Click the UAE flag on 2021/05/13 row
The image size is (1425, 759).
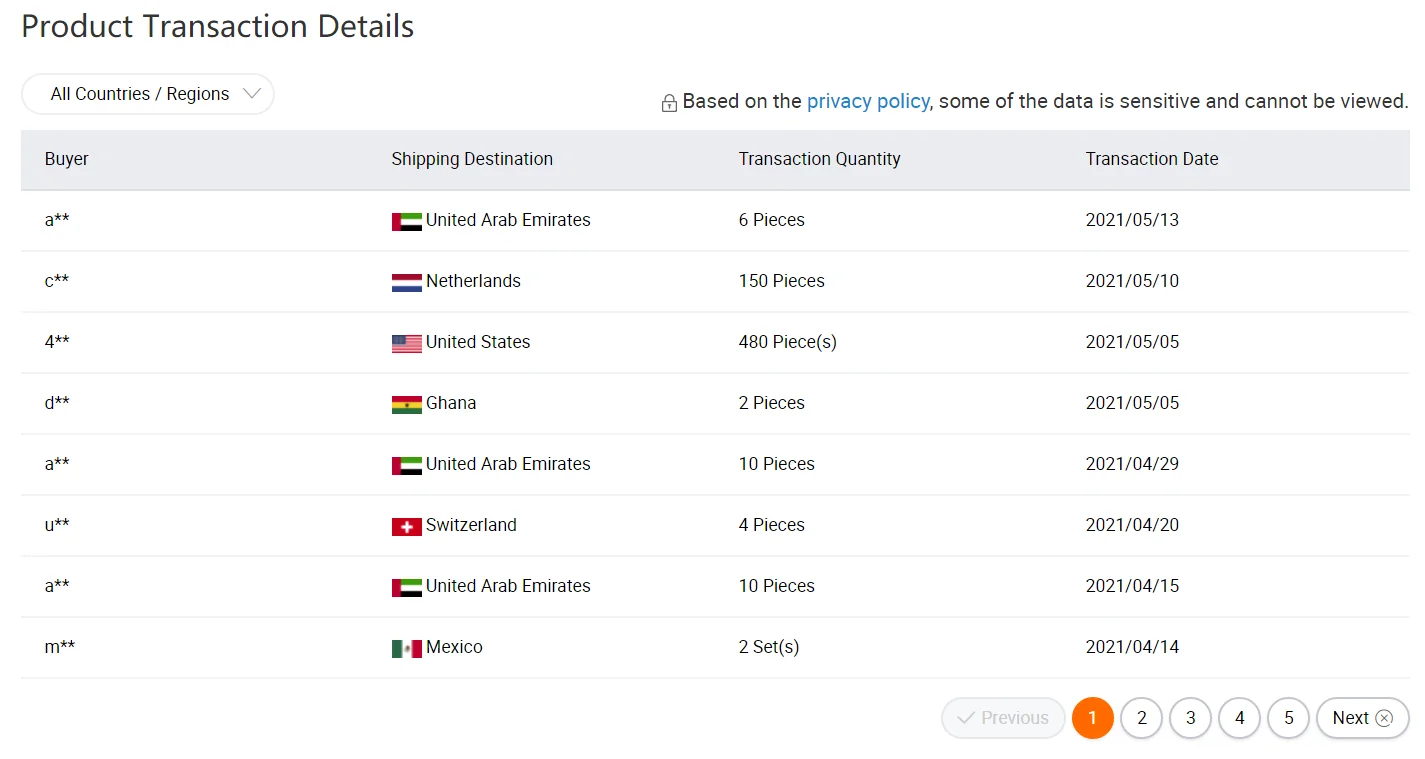[406, 221]
